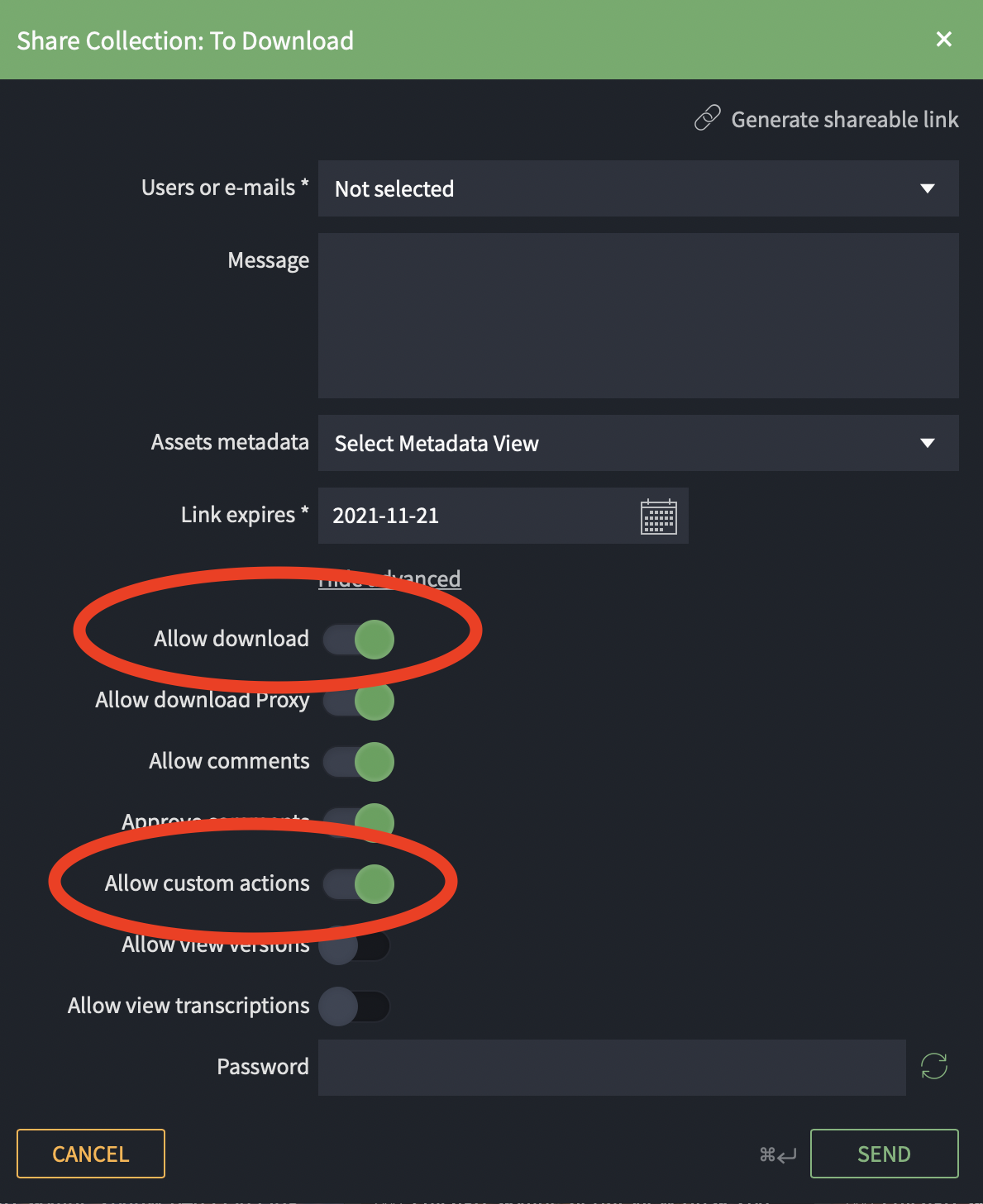Focus the Password input field
This screenshot has width=983, height=1204.
[612, 1068]
